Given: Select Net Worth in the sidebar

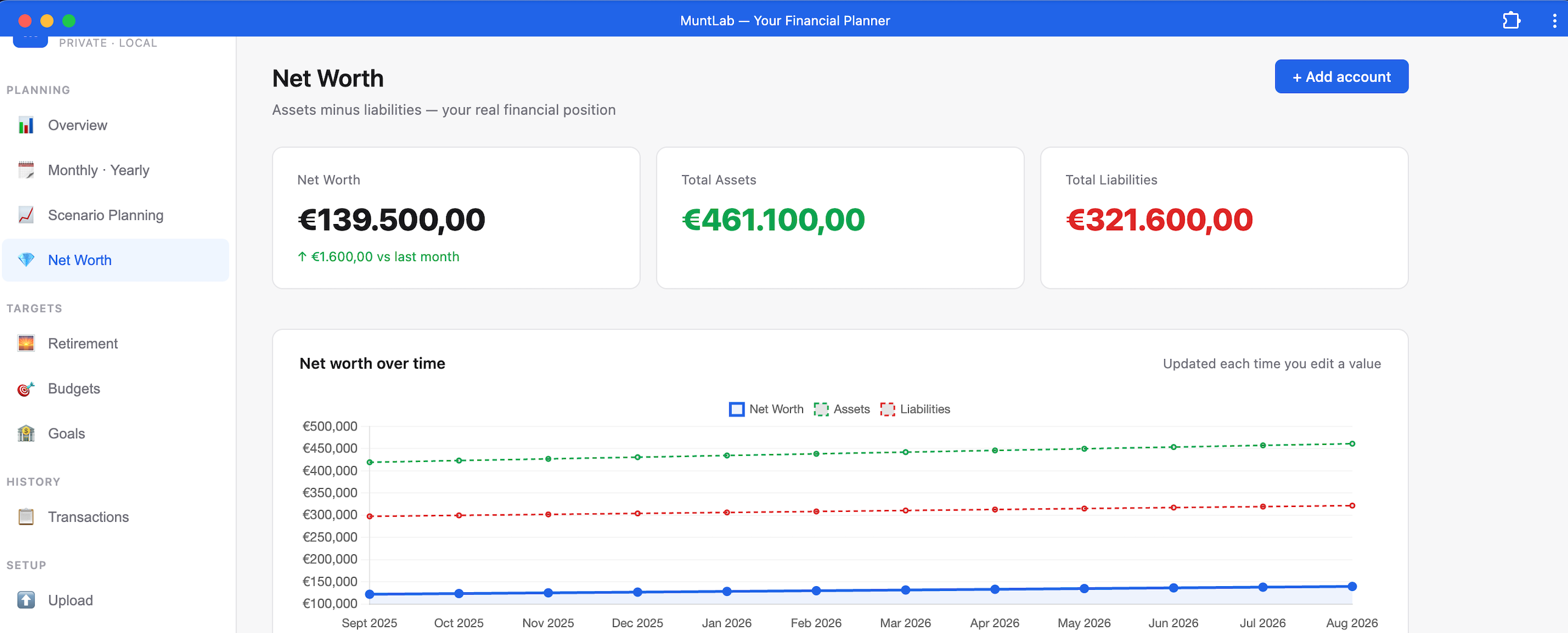Looking at the screenshot, I should pyautogui.click(x=116, y=261).
